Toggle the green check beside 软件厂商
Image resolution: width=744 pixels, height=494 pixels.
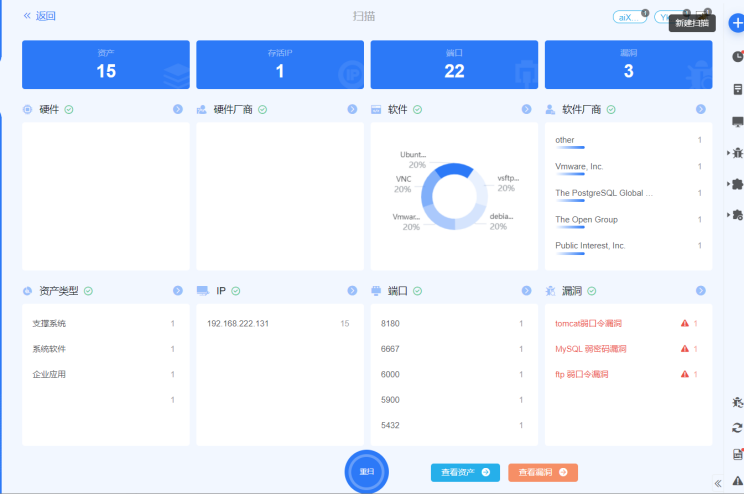610,109
